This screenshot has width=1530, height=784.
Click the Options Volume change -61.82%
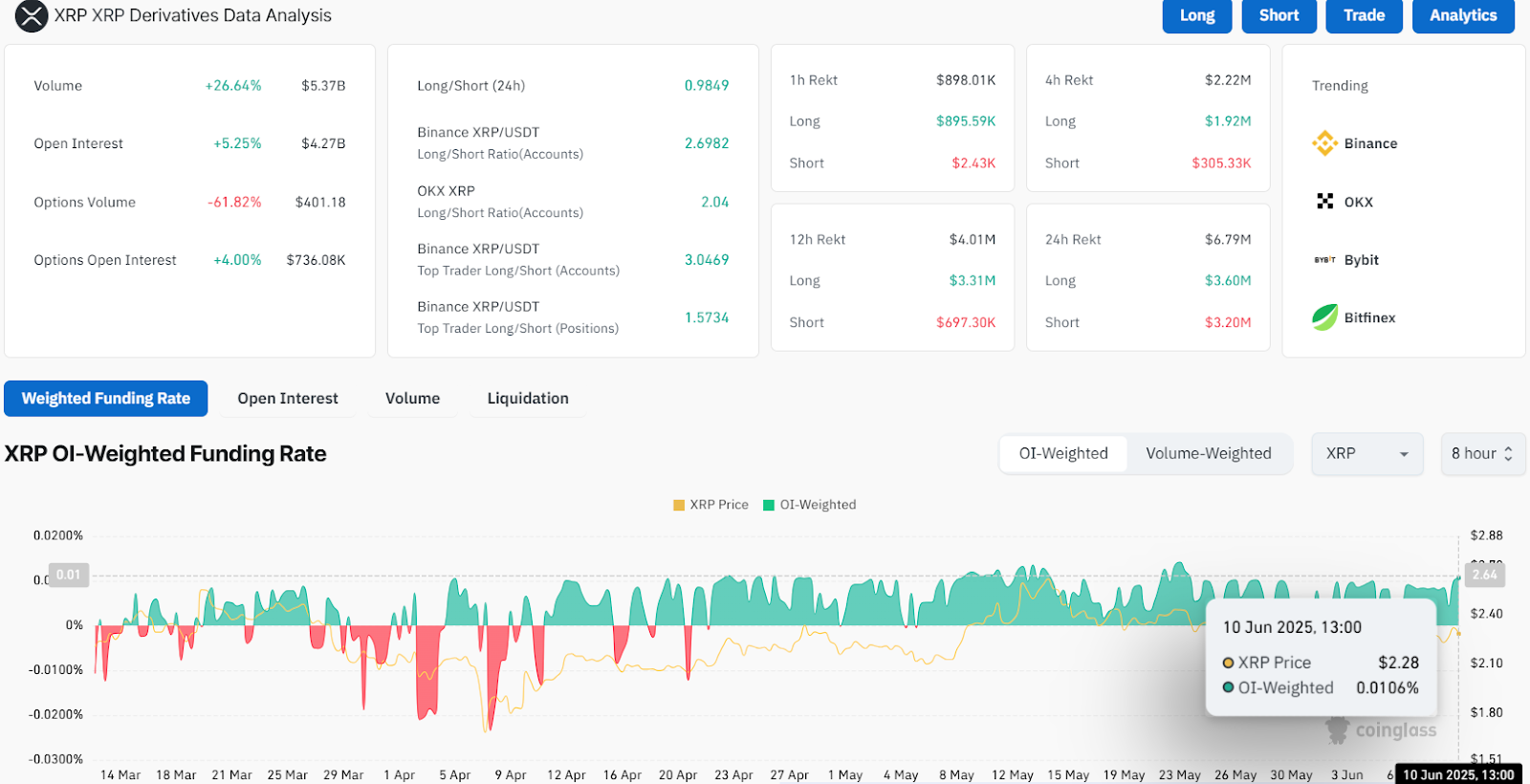(x=234, y=202)
